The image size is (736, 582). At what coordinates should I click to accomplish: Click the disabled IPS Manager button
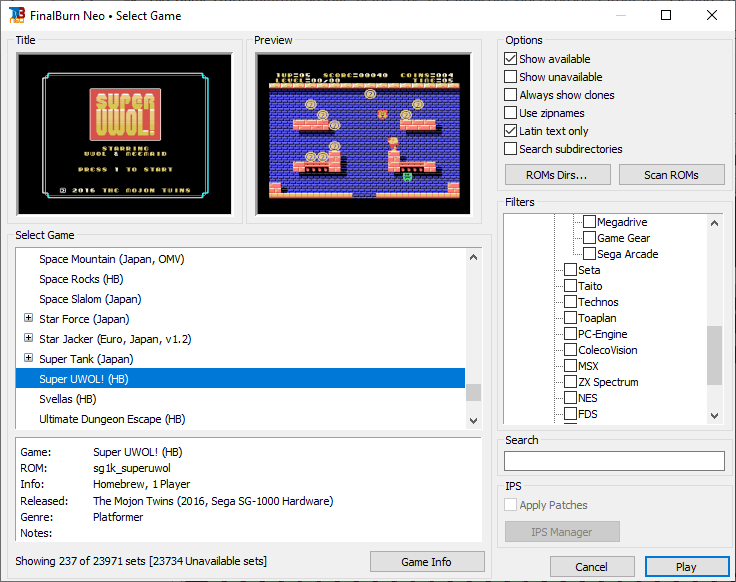(x=562, y=531)
